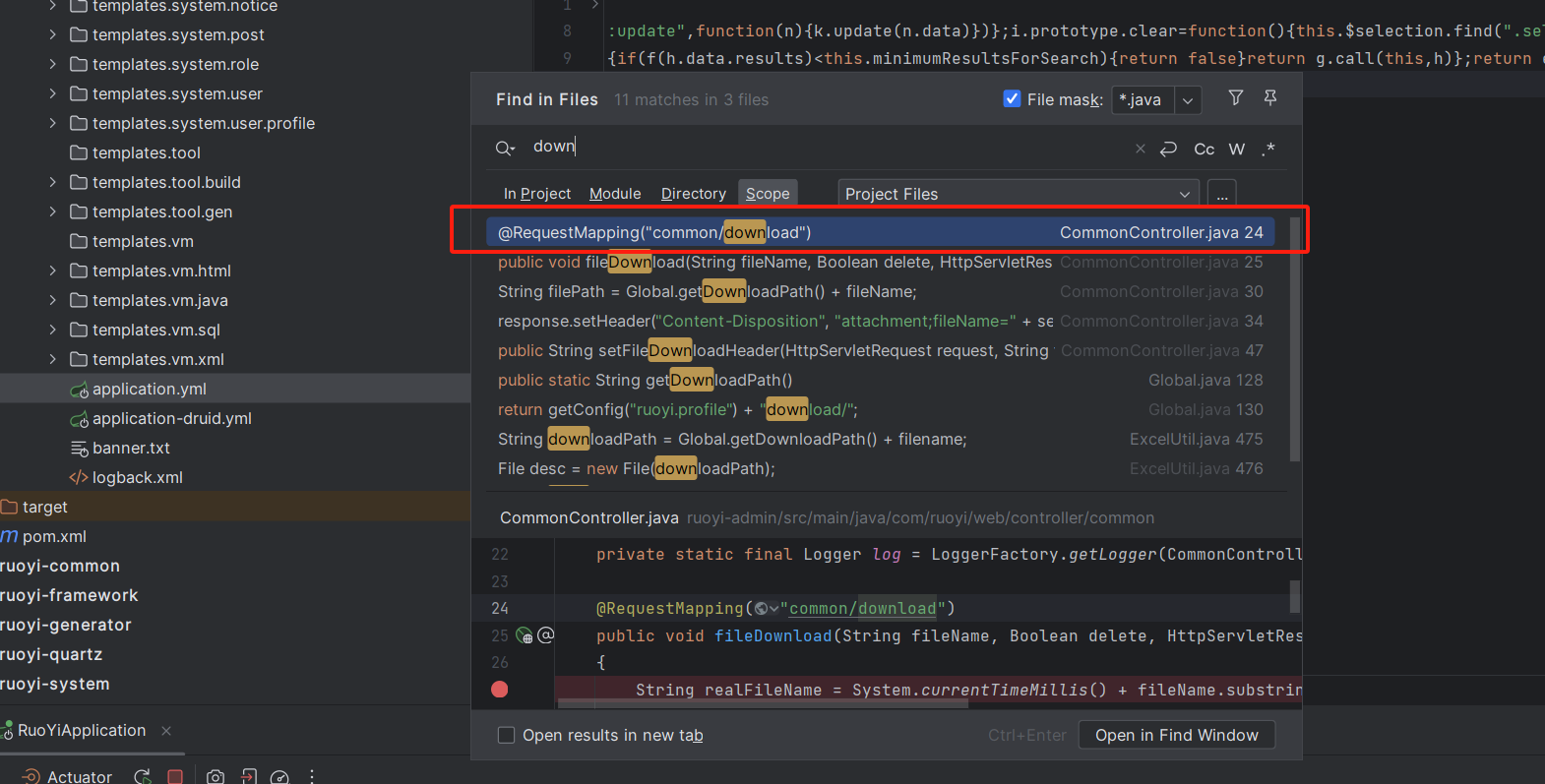Check Open results in new tab
Viewport: 1545px width, 784px height.
click(x=507, y=735)
